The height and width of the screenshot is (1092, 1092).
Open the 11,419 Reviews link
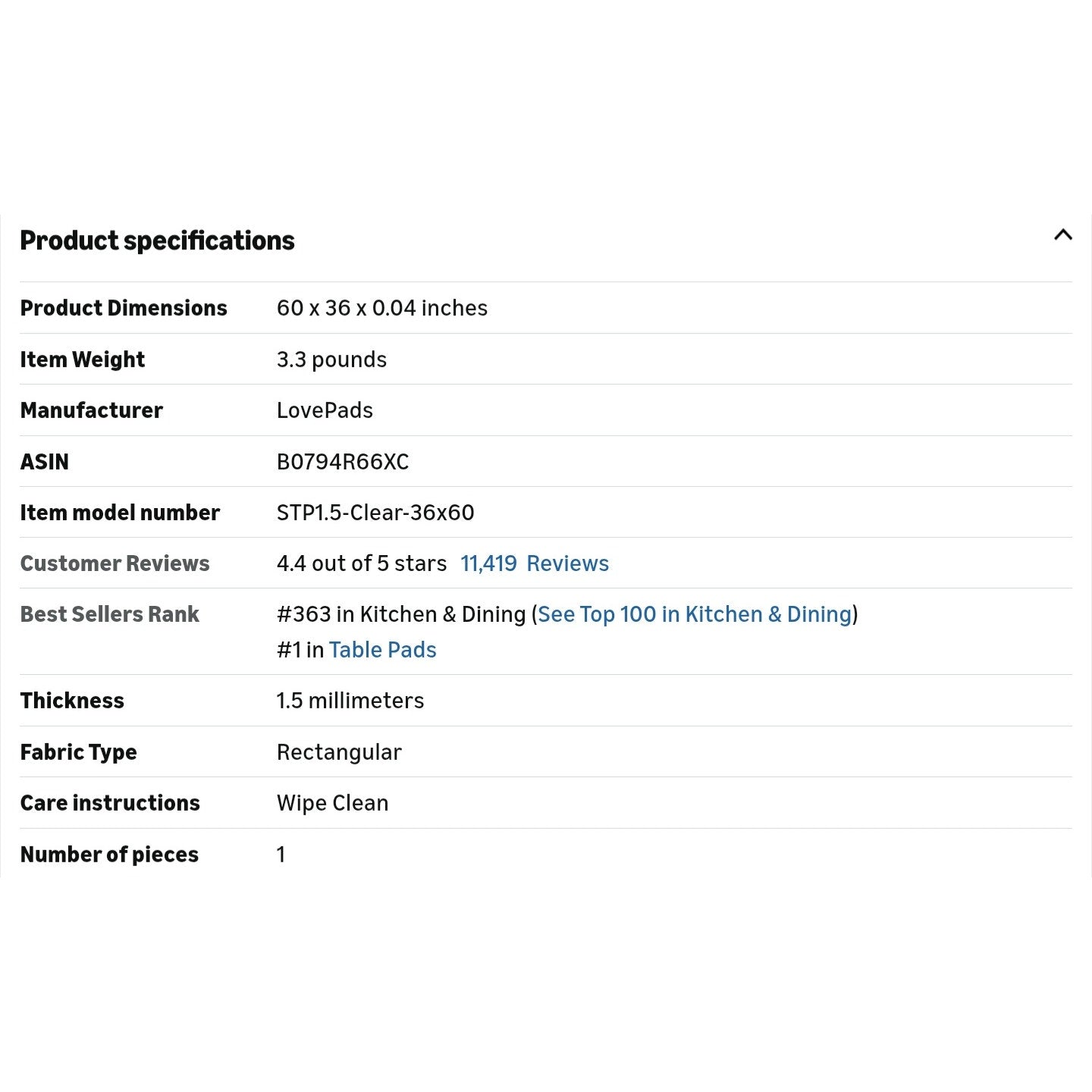tap(535, 563)
